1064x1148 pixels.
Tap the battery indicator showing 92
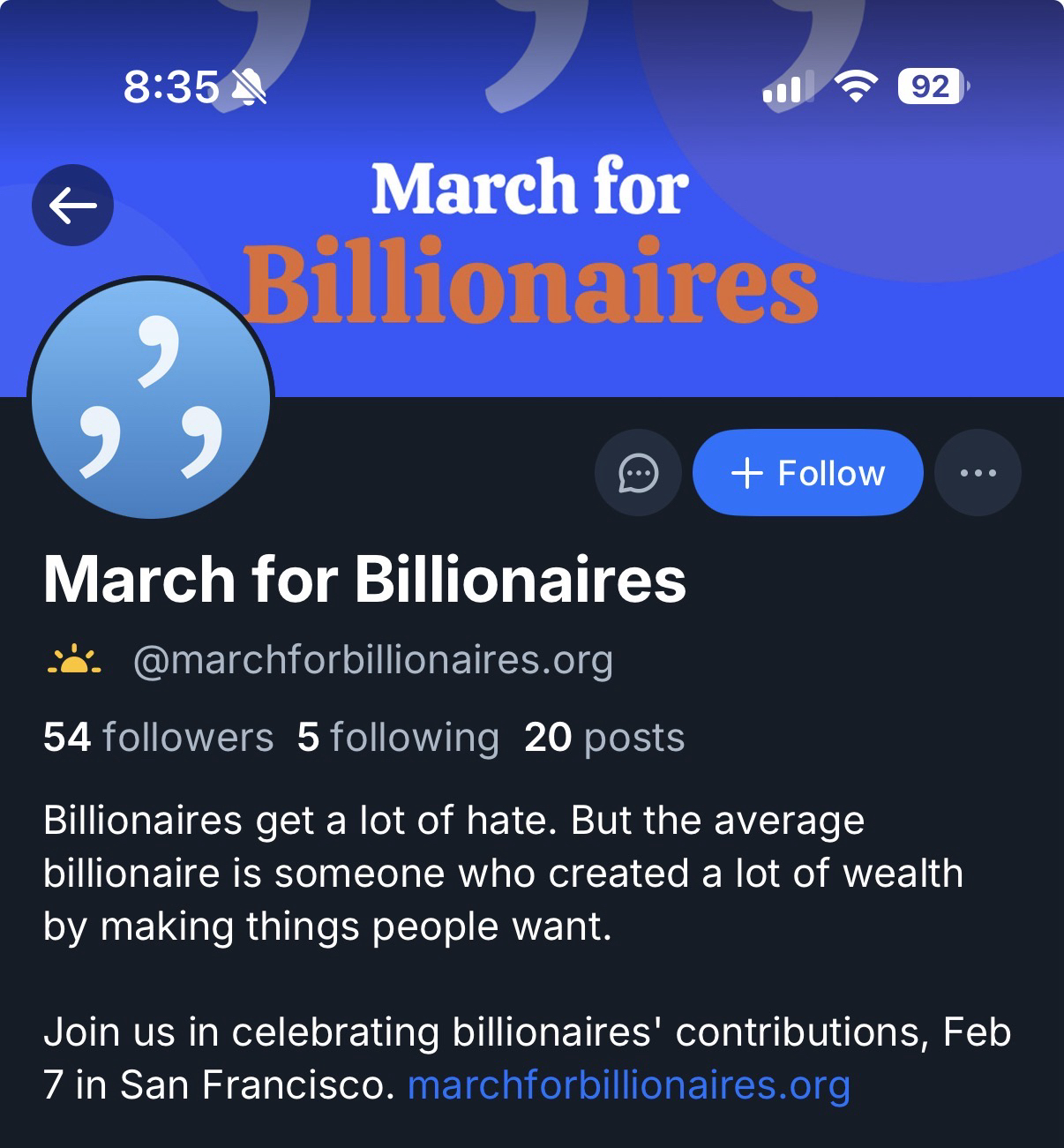(x=932, y=86)
